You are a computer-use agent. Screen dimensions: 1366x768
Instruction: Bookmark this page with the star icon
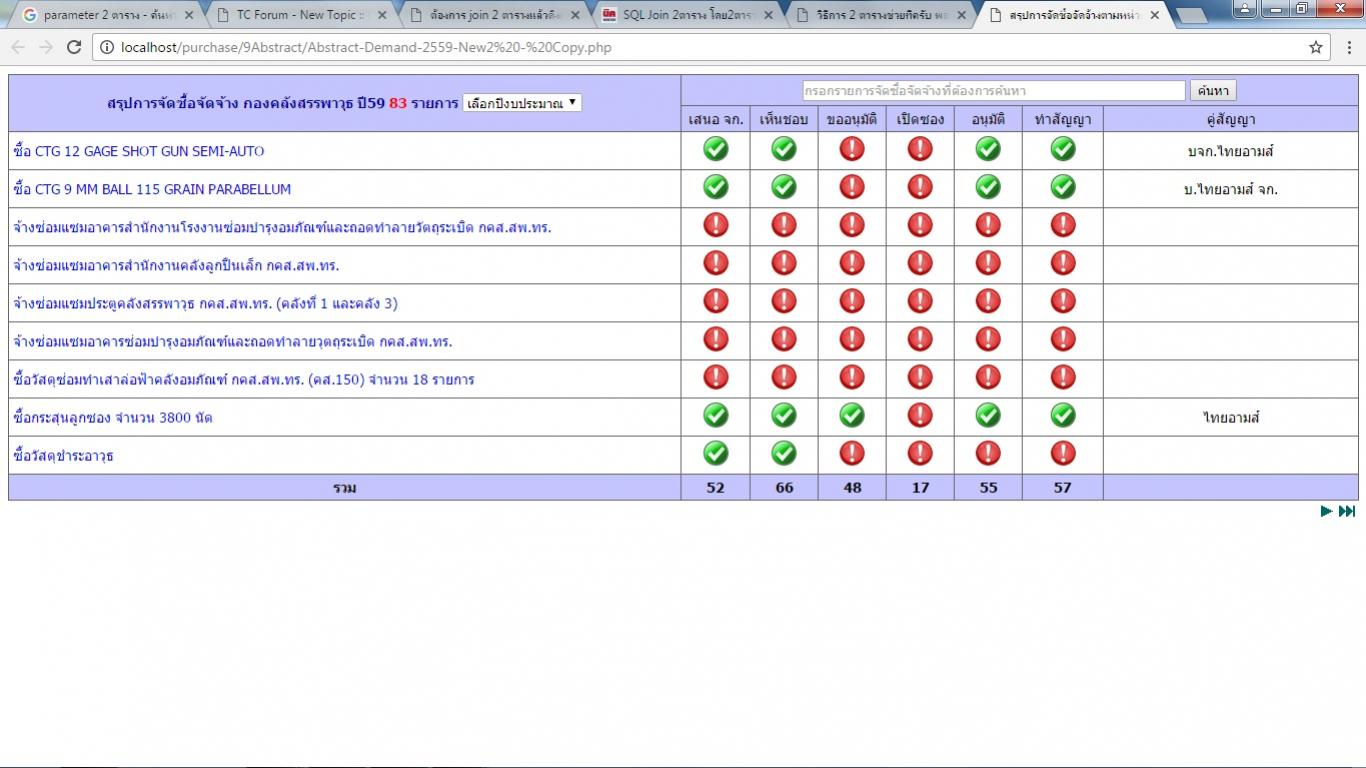(x=1316, y=47)
